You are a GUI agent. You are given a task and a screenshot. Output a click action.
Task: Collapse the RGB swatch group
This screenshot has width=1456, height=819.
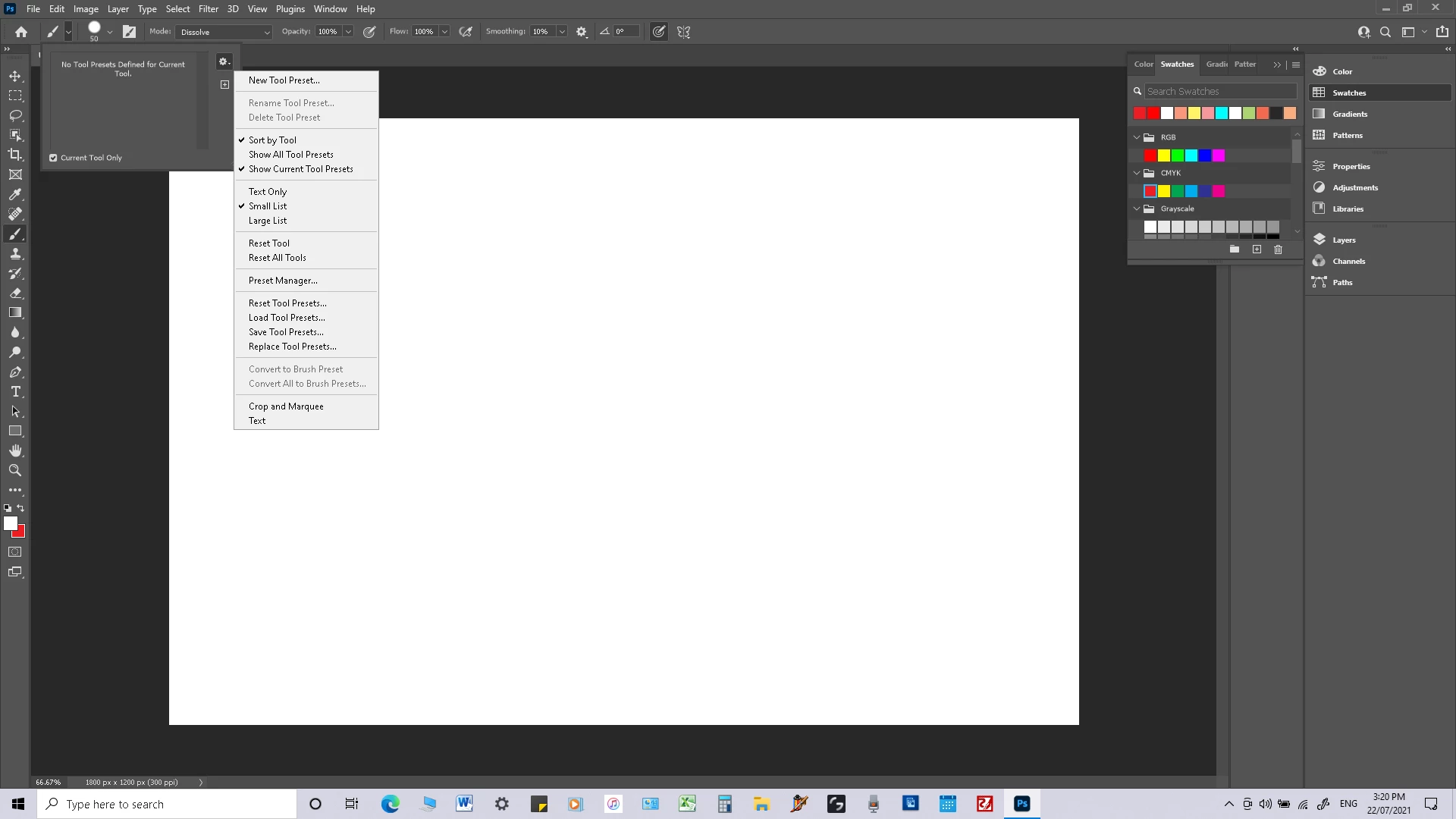pyautogui.click(x=1137, y=137)
